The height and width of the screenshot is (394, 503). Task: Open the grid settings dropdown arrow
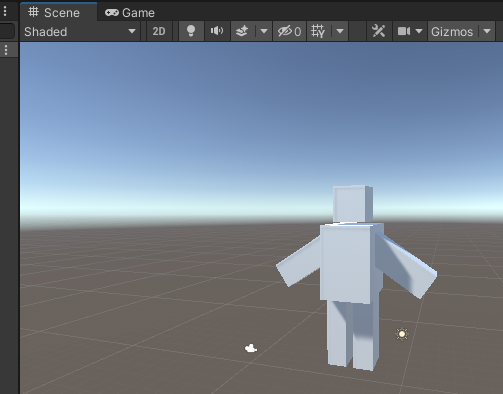tap(340, 31)
